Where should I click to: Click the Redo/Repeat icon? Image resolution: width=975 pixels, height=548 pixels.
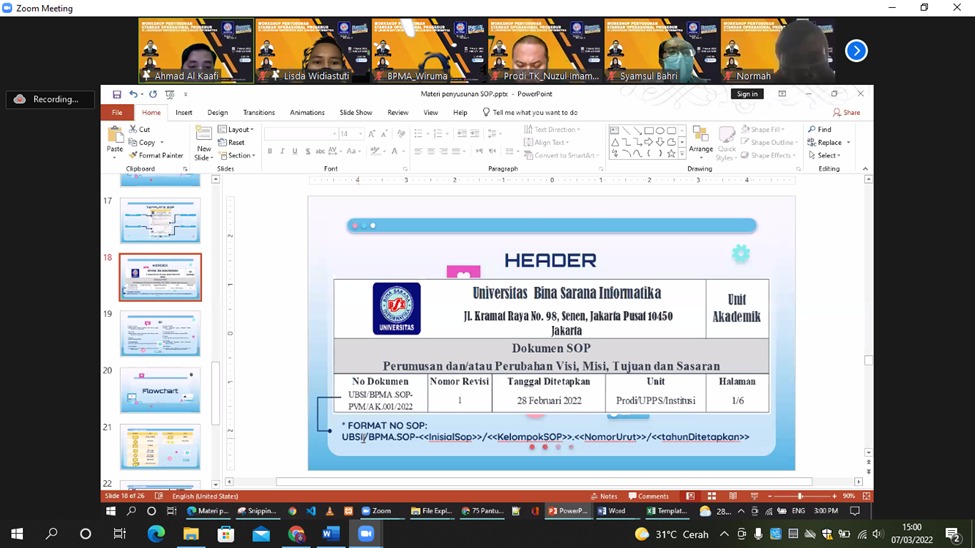coord(153,95)
